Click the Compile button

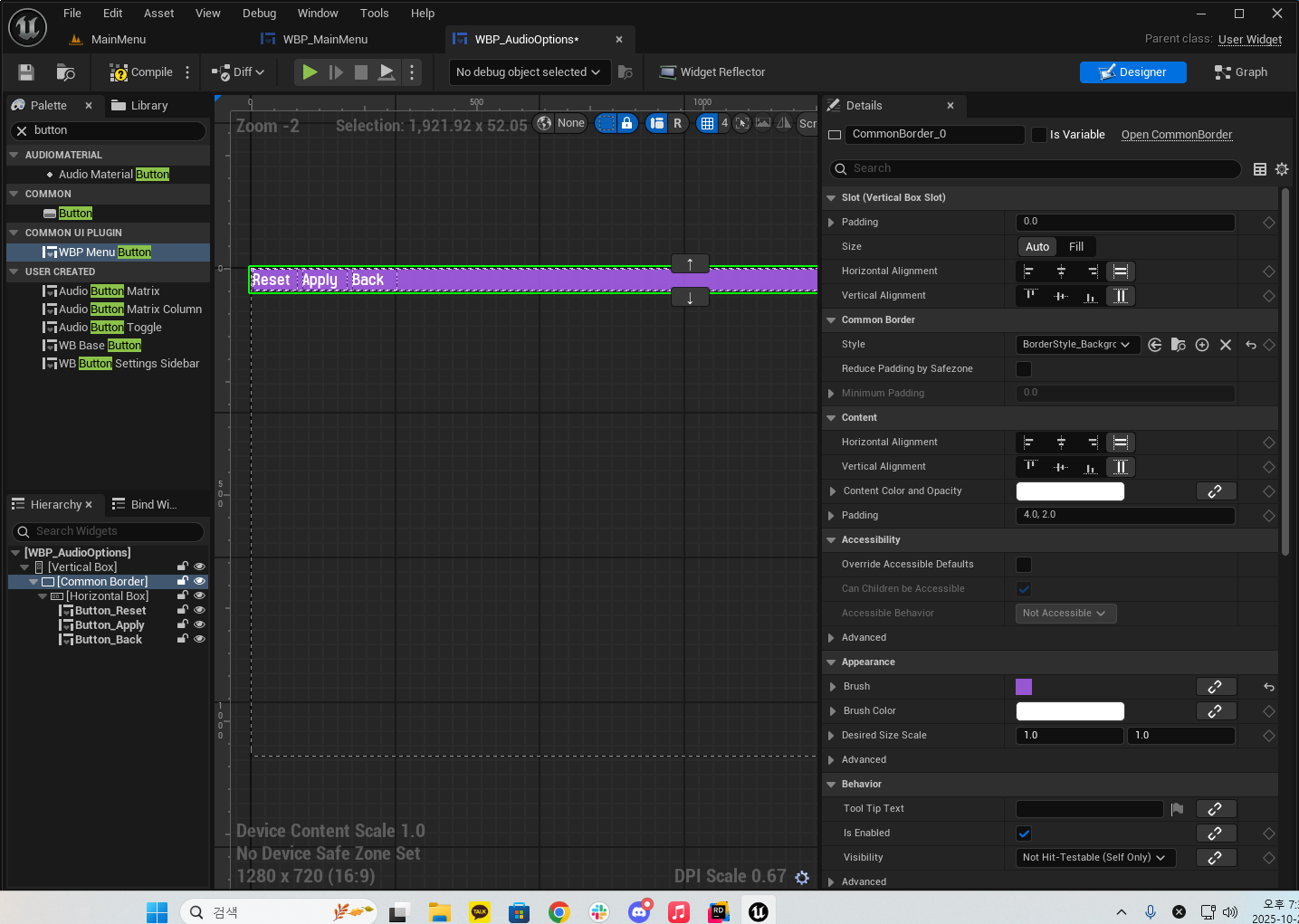tap(141, 72)
